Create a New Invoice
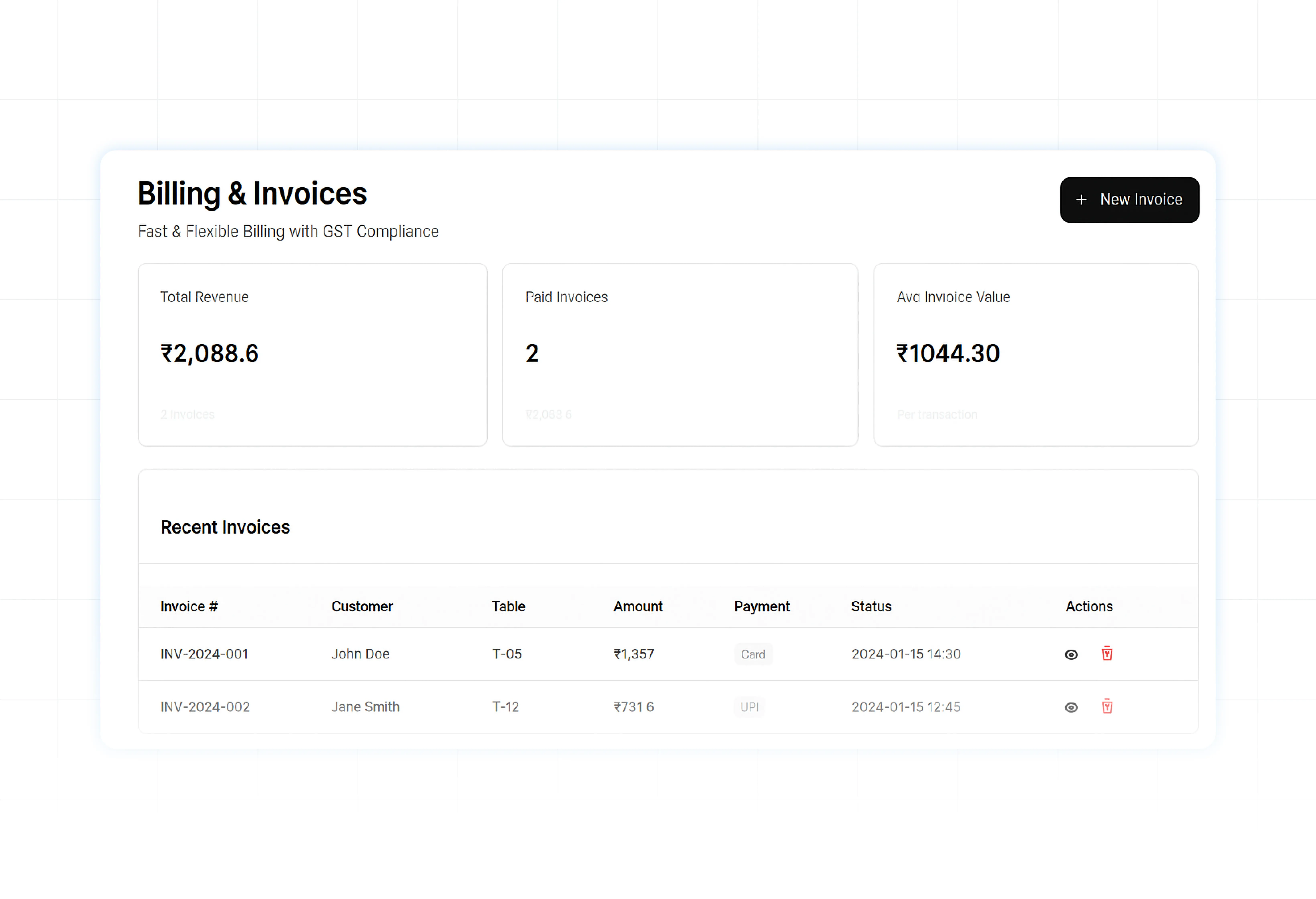The image size is (1316, 899). pyautogui.click(x=1129, y=200)
